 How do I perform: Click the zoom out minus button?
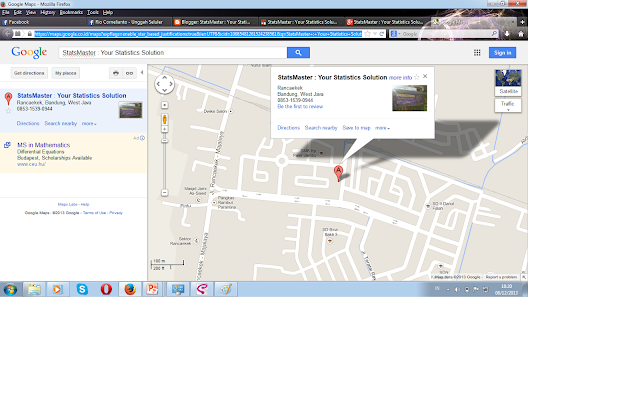[x=164, y=192]
